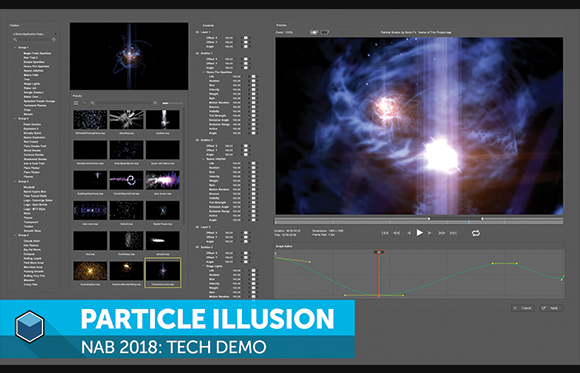Click the Presets search magnifier icon
Image resolution: width=580 pixels, height=373 pixels.
(x=92, y=103)
